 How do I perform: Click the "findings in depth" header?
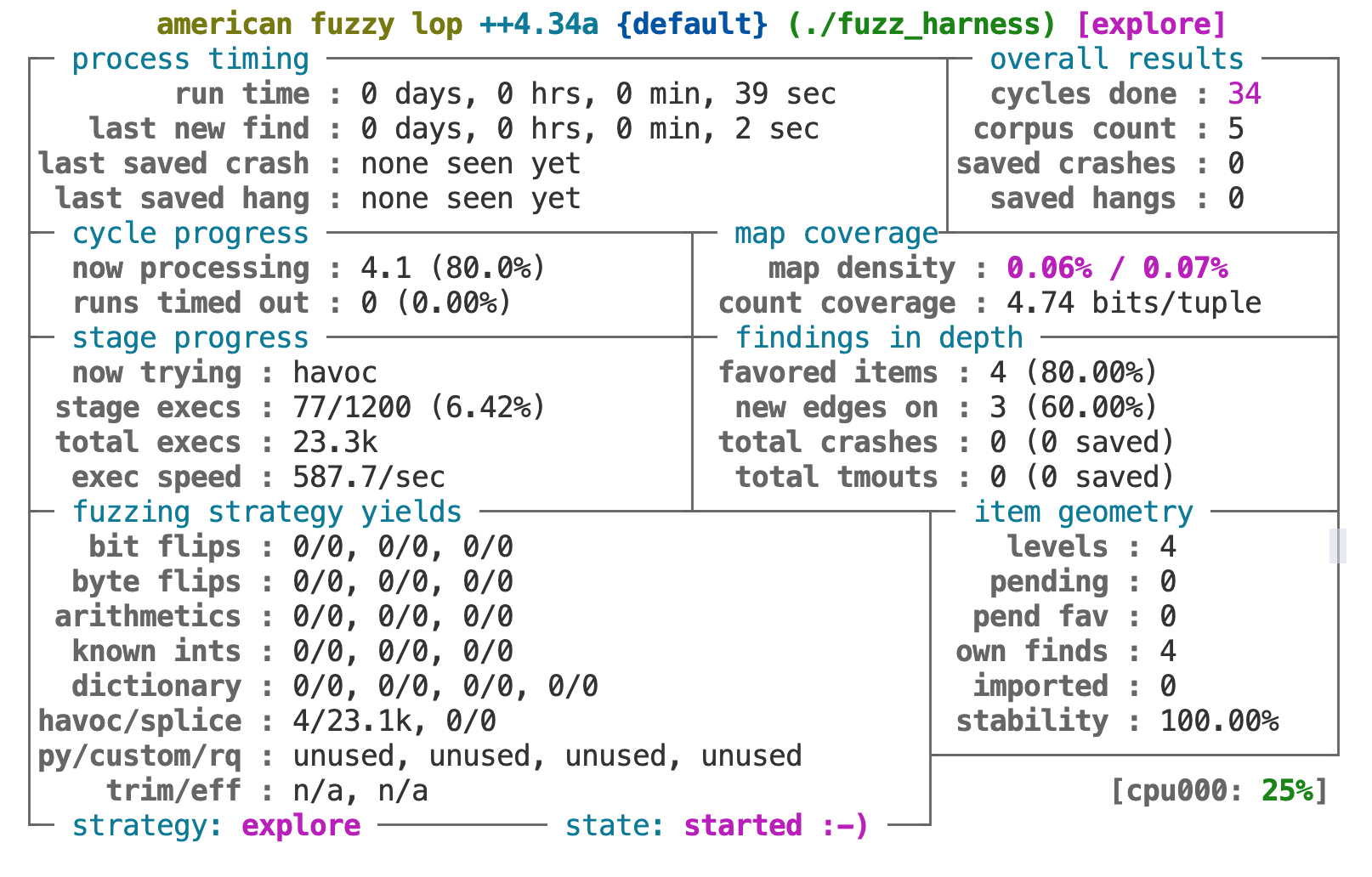coord(878,338)
